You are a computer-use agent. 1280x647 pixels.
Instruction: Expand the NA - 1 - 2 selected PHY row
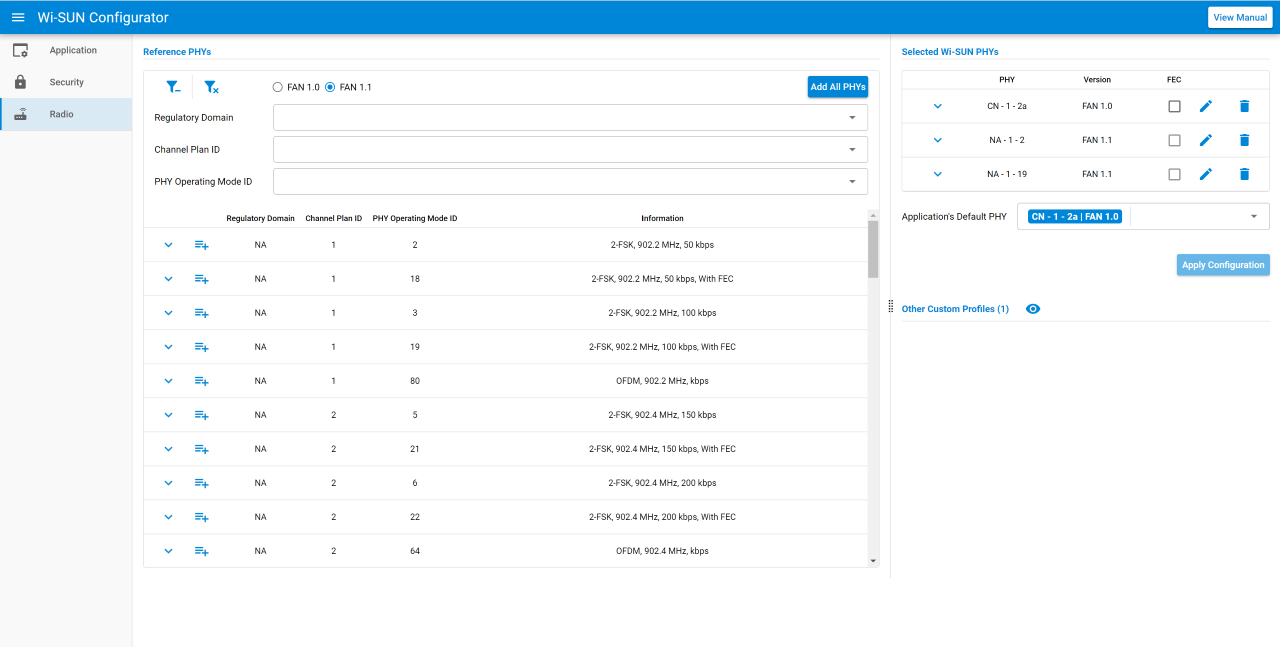(x=937, y=140)
